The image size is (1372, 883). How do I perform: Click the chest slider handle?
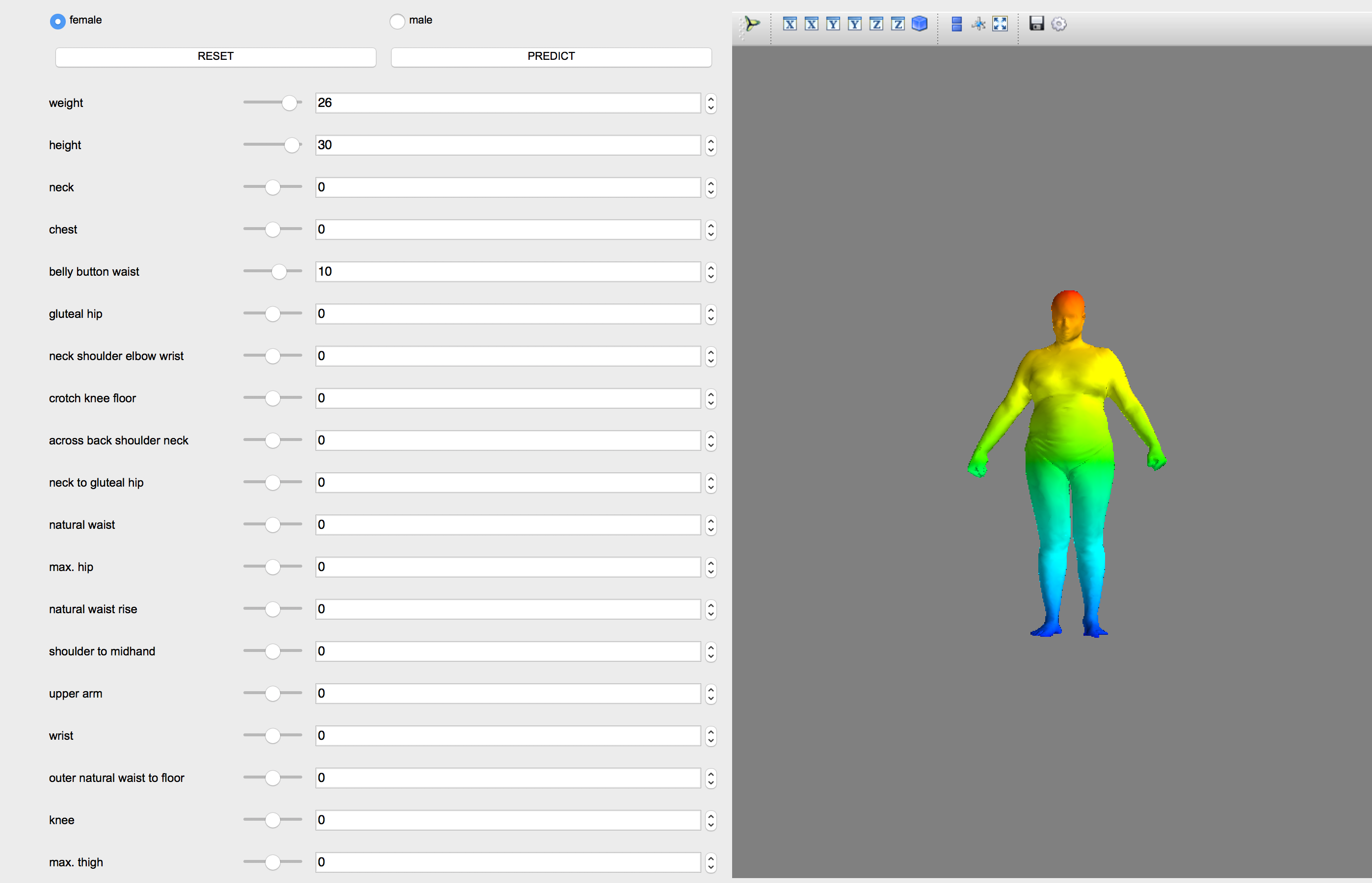click(272, 230)
